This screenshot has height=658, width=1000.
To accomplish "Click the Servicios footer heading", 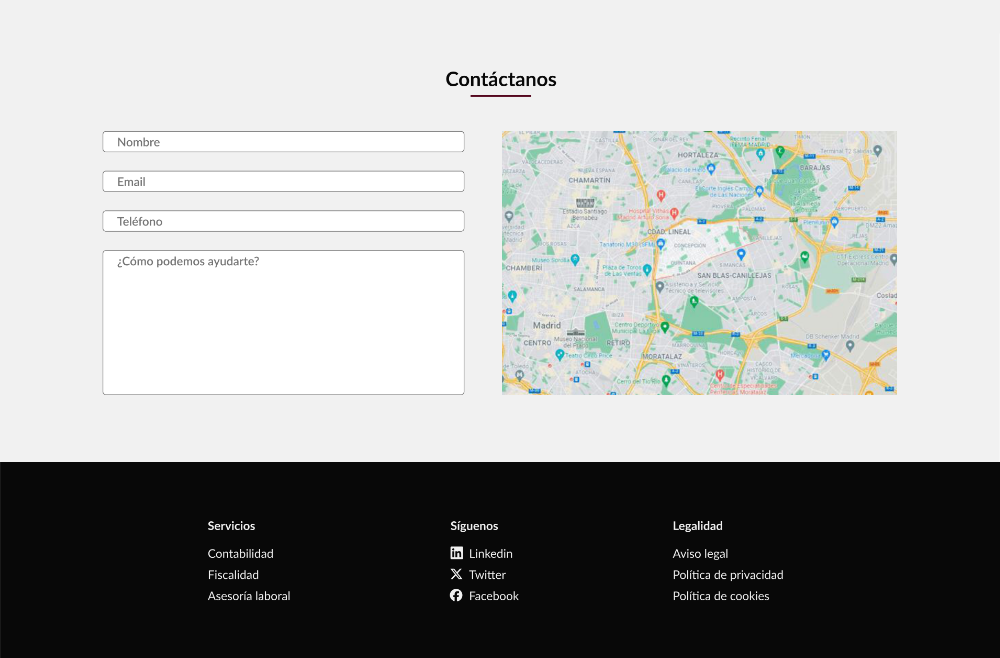I will click(x=232, y=525).
